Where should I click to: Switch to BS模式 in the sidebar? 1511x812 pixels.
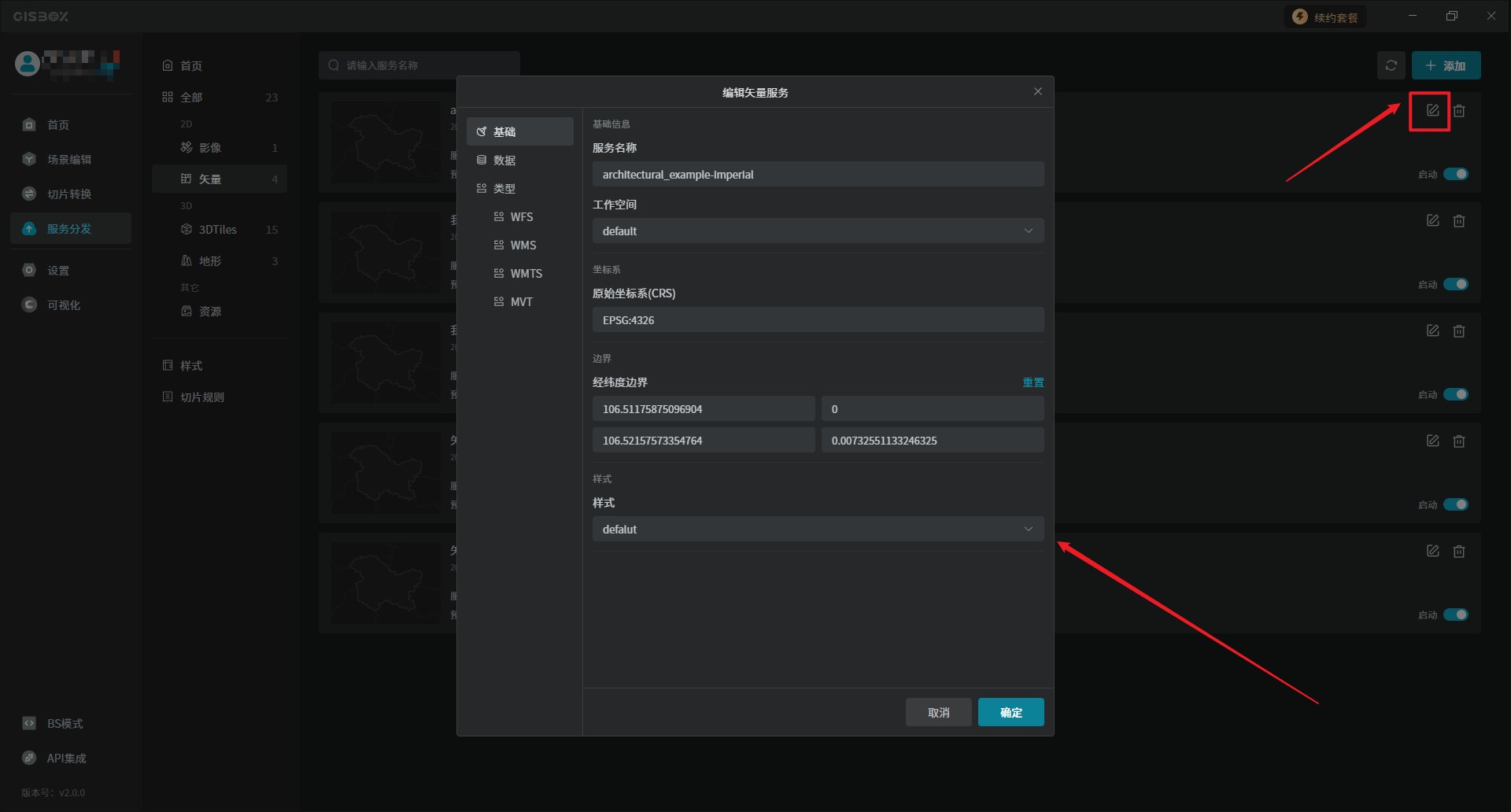click(65, 724)
